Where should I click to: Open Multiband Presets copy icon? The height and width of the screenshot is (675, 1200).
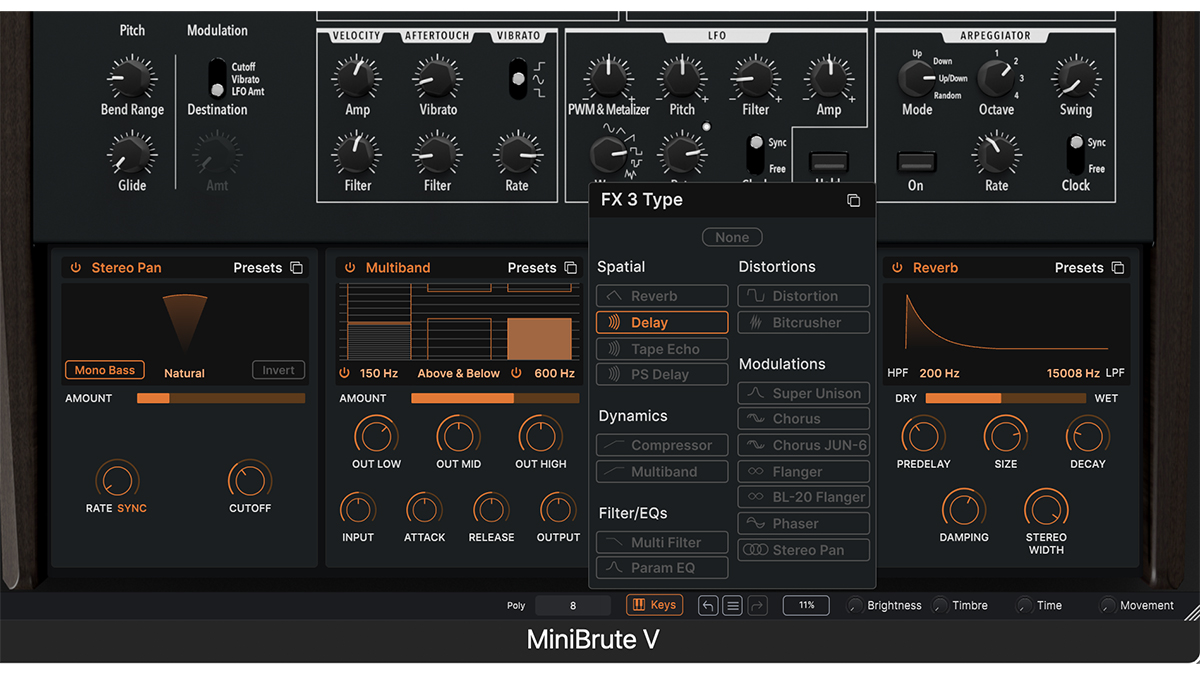[x=571, y=268]
